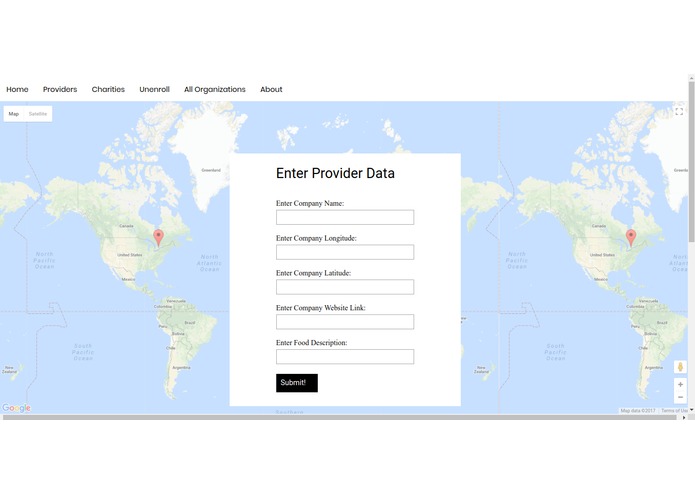Open All Organizations page
695x494 pixels.
tap(215, 89)
